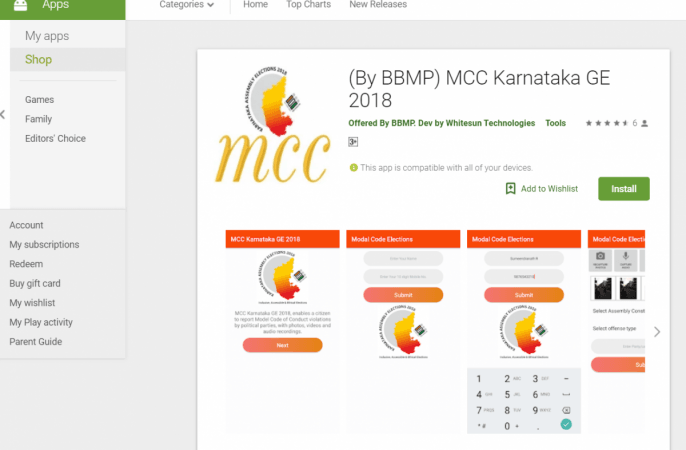Screen dimensions: 686x450
Task: Open Games category
Action: (39, 100)
